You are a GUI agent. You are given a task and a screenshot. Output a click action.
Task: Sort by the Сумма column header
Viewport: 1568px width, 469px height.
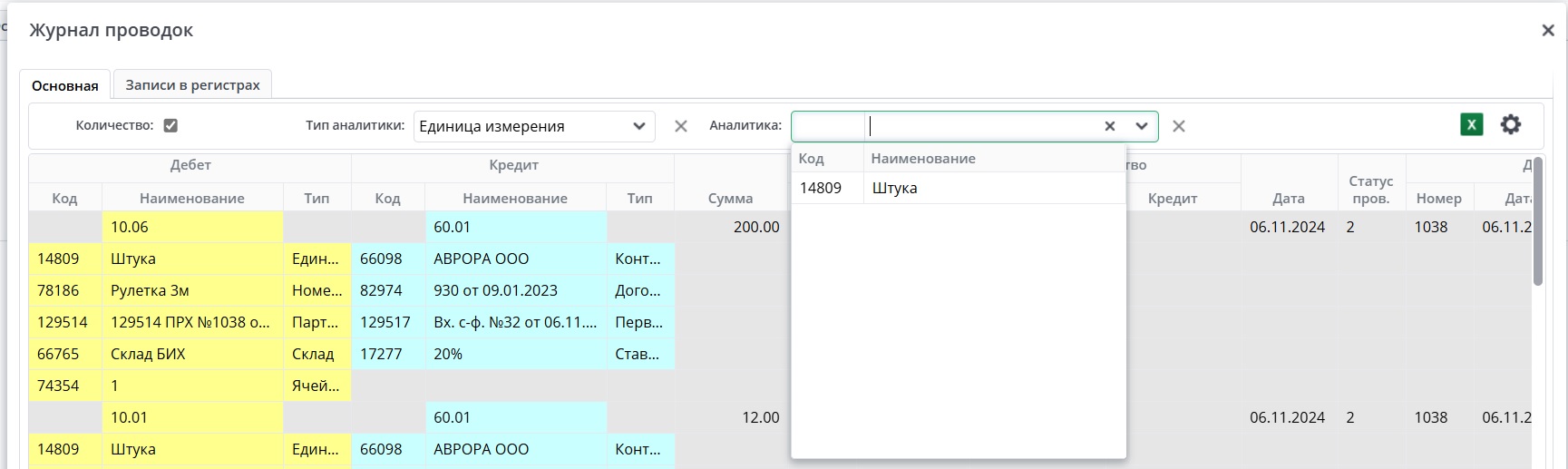click(x=730, y=199)
